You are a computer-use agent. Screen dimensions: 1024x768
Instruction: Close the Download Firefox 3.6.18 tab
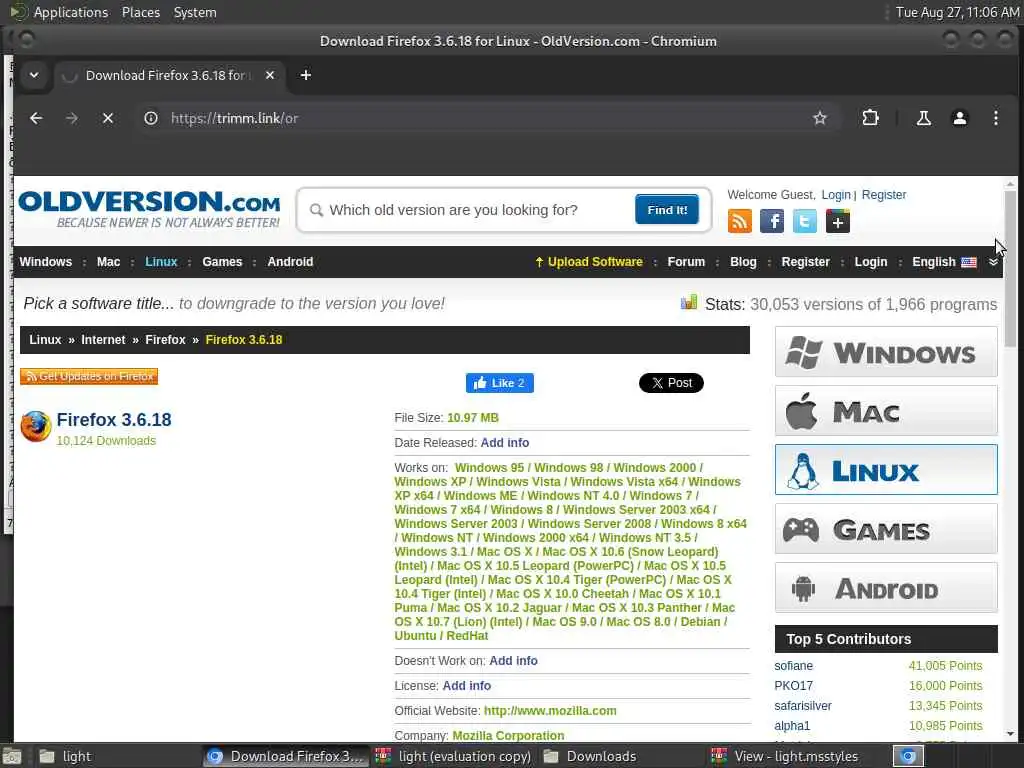point(270,75)
